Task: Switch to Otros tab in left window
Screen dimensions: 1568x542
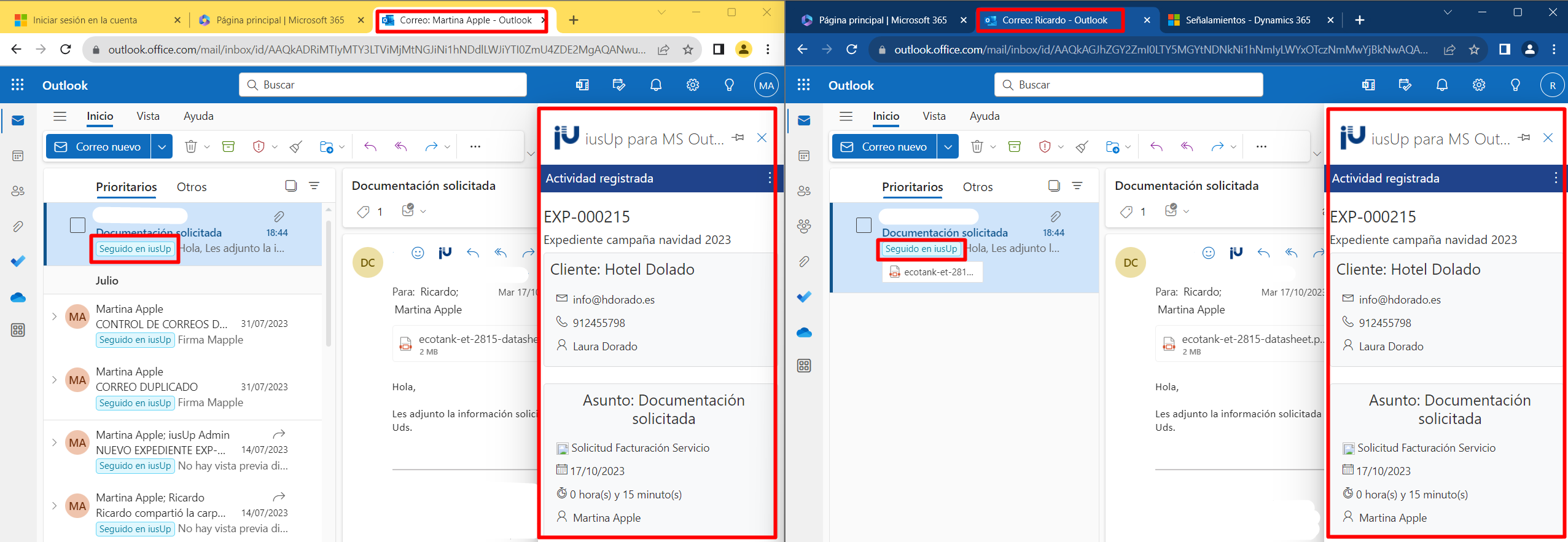Action: click(192, 187)
